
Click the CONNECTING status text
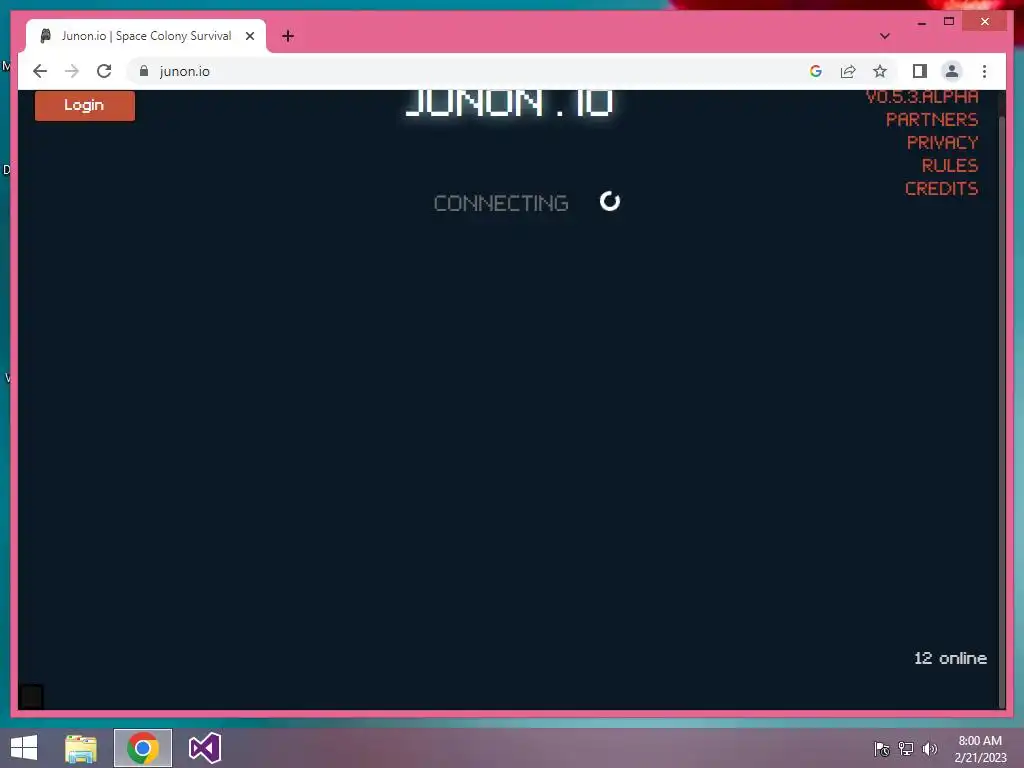(501, 203)
